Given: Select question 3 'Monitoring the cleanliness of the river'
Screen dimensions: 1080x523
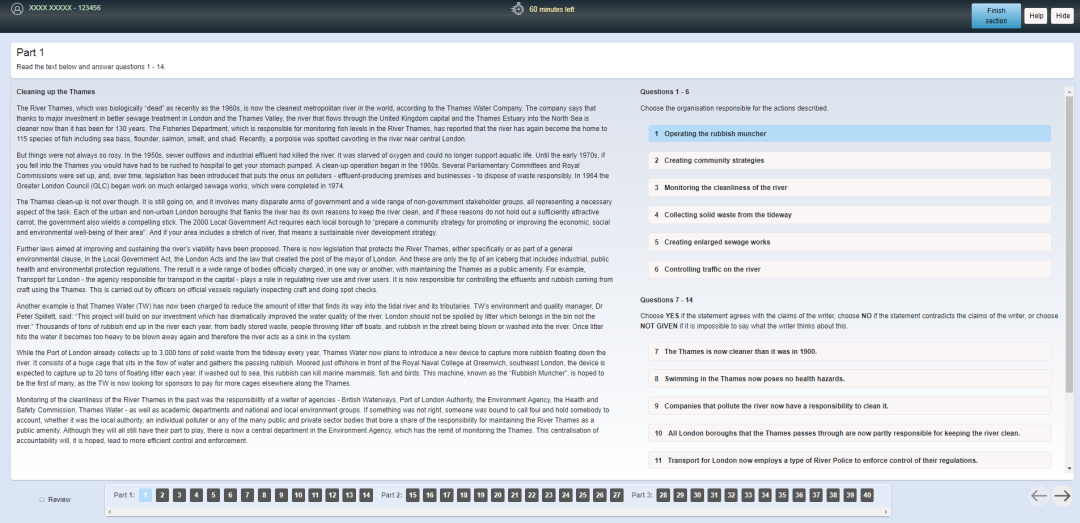Looking at the screenshot, I should coord(848,187).
